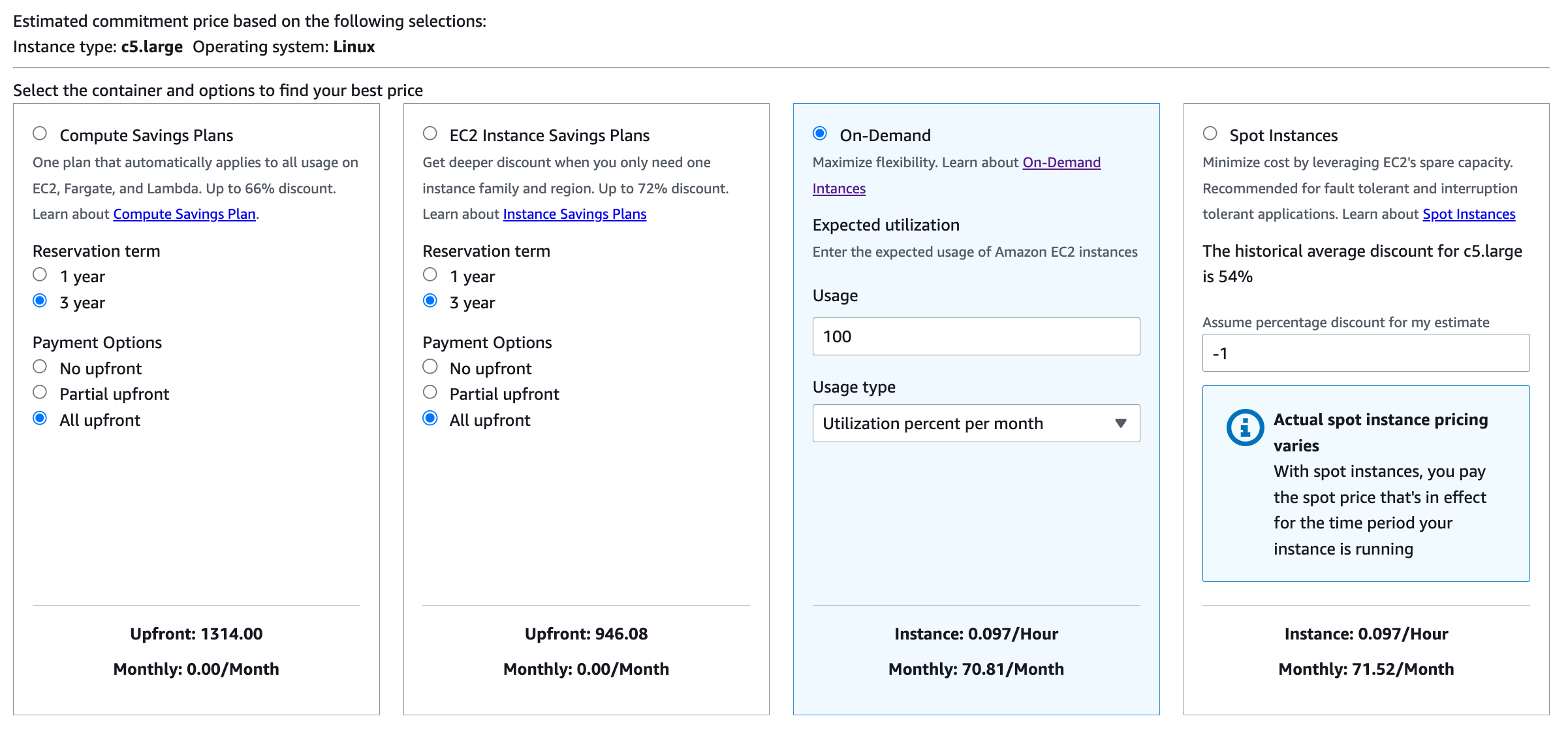Select Partial upfront for EC2 Instance Savings Plans

(430, 392)
